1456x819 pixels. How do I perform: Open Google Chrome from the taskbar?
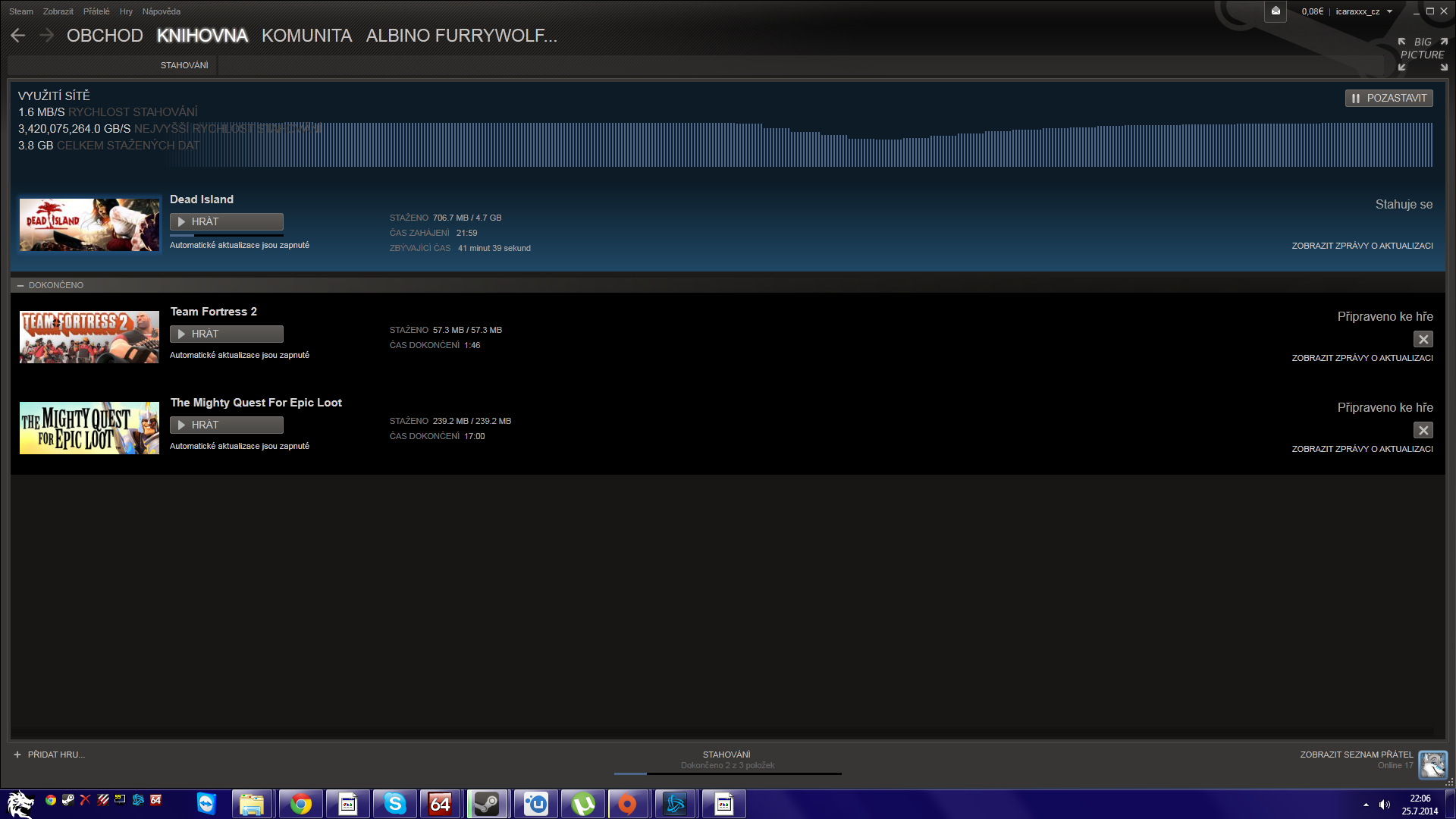click(301, 804)
